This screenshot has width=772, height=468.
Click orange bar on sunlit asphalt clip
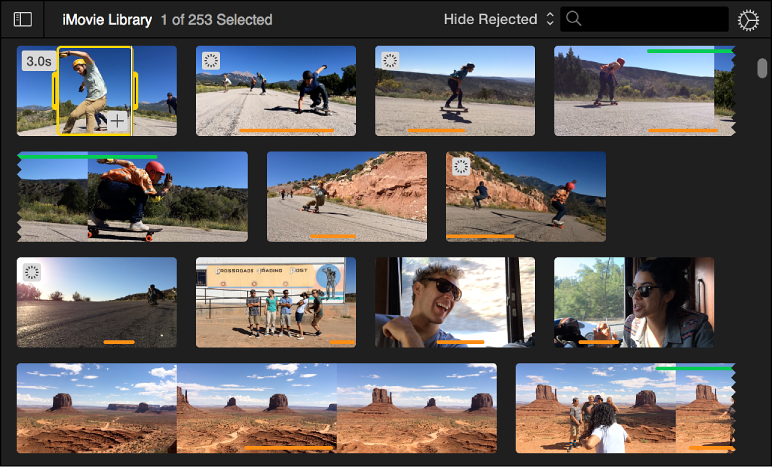(x=119, y=342)
